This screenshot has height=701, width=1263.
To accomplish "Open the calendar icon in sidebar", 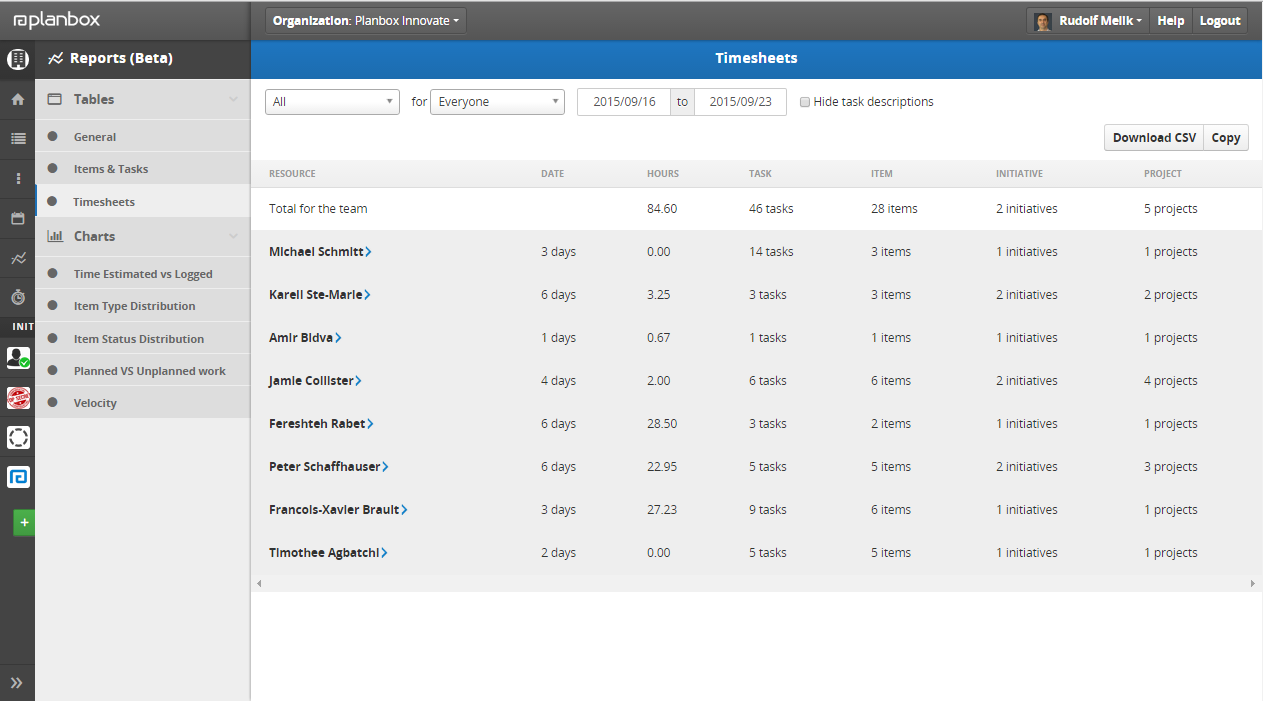I will pos(18,218).
